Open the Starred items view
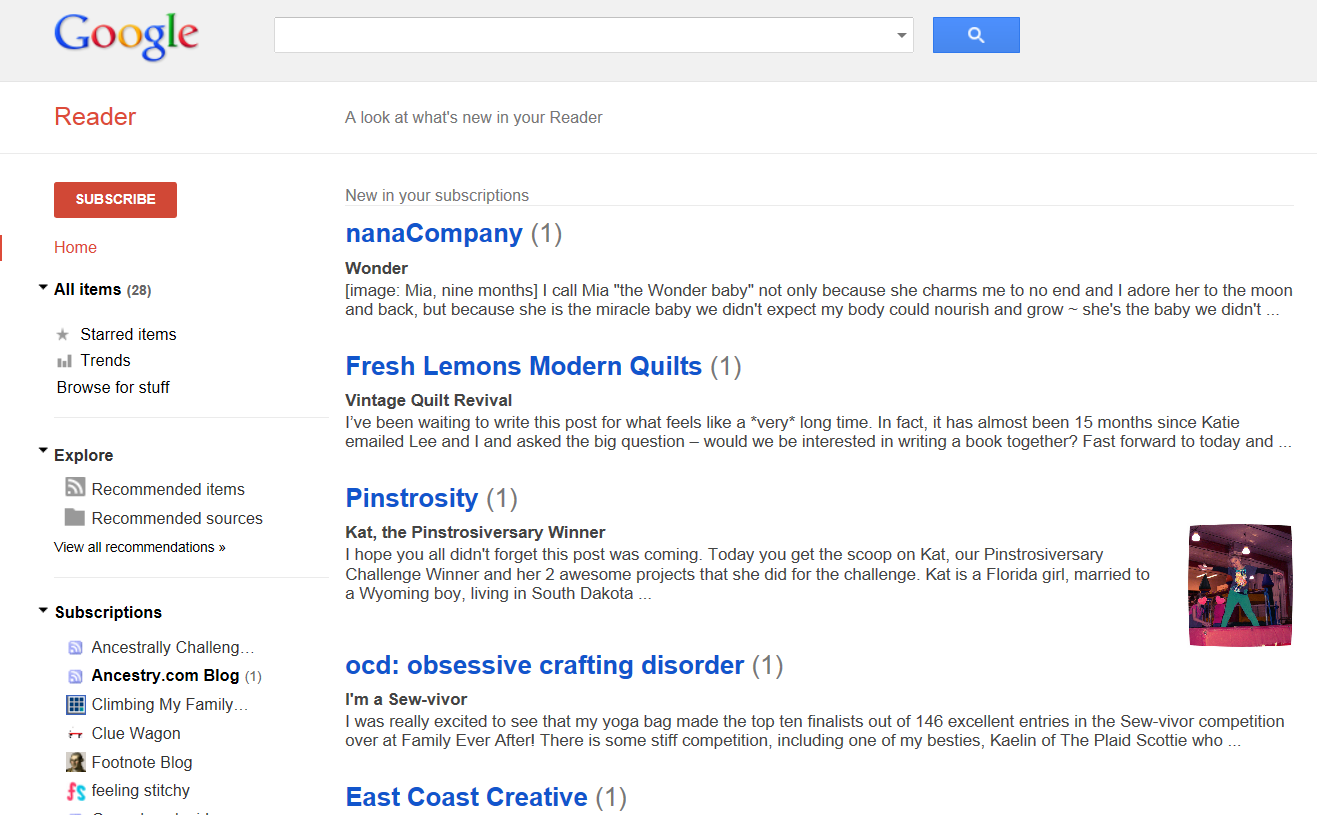The width and height of the screenshot is (1317, 815). coord(128,334)
